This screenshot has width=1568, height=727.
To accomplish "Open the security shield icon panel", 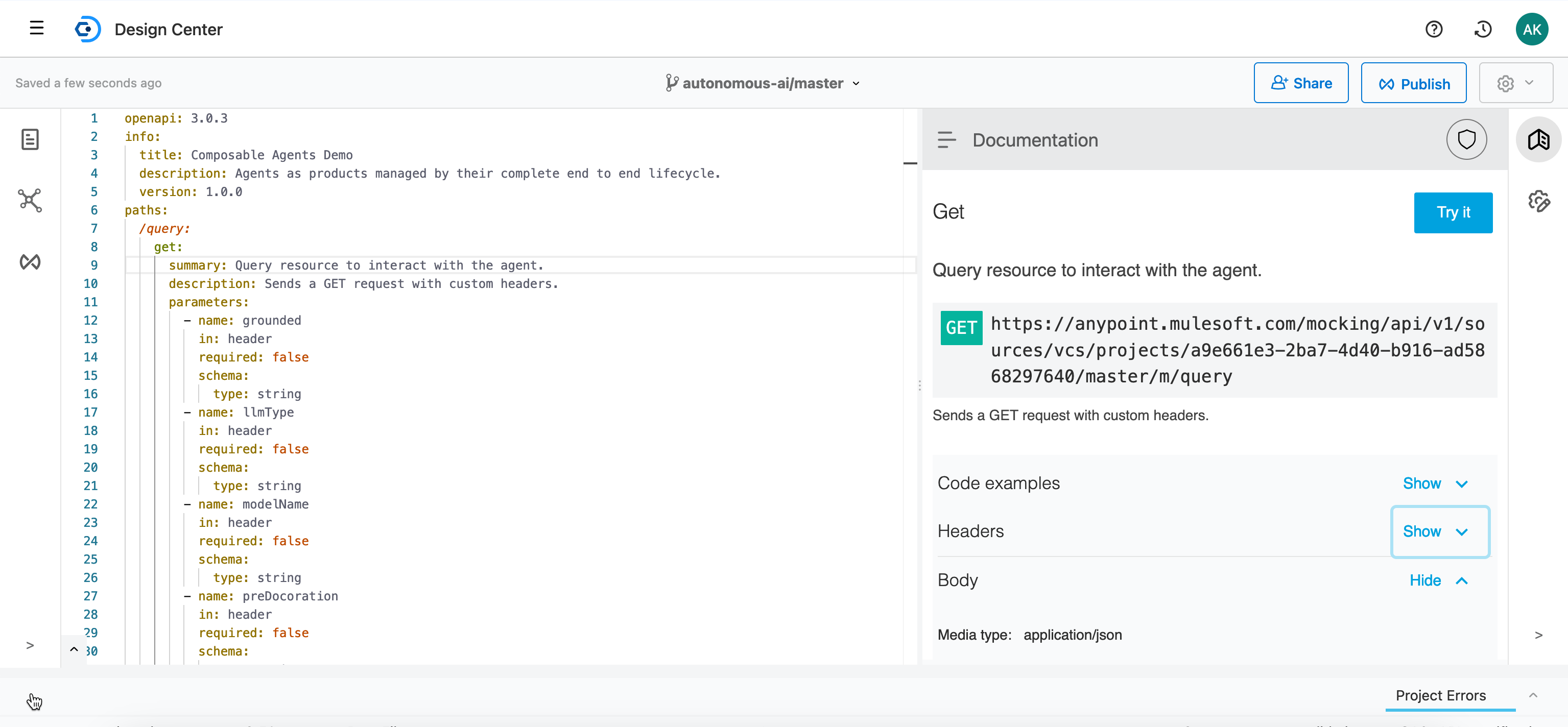I will pos(1466,139).
